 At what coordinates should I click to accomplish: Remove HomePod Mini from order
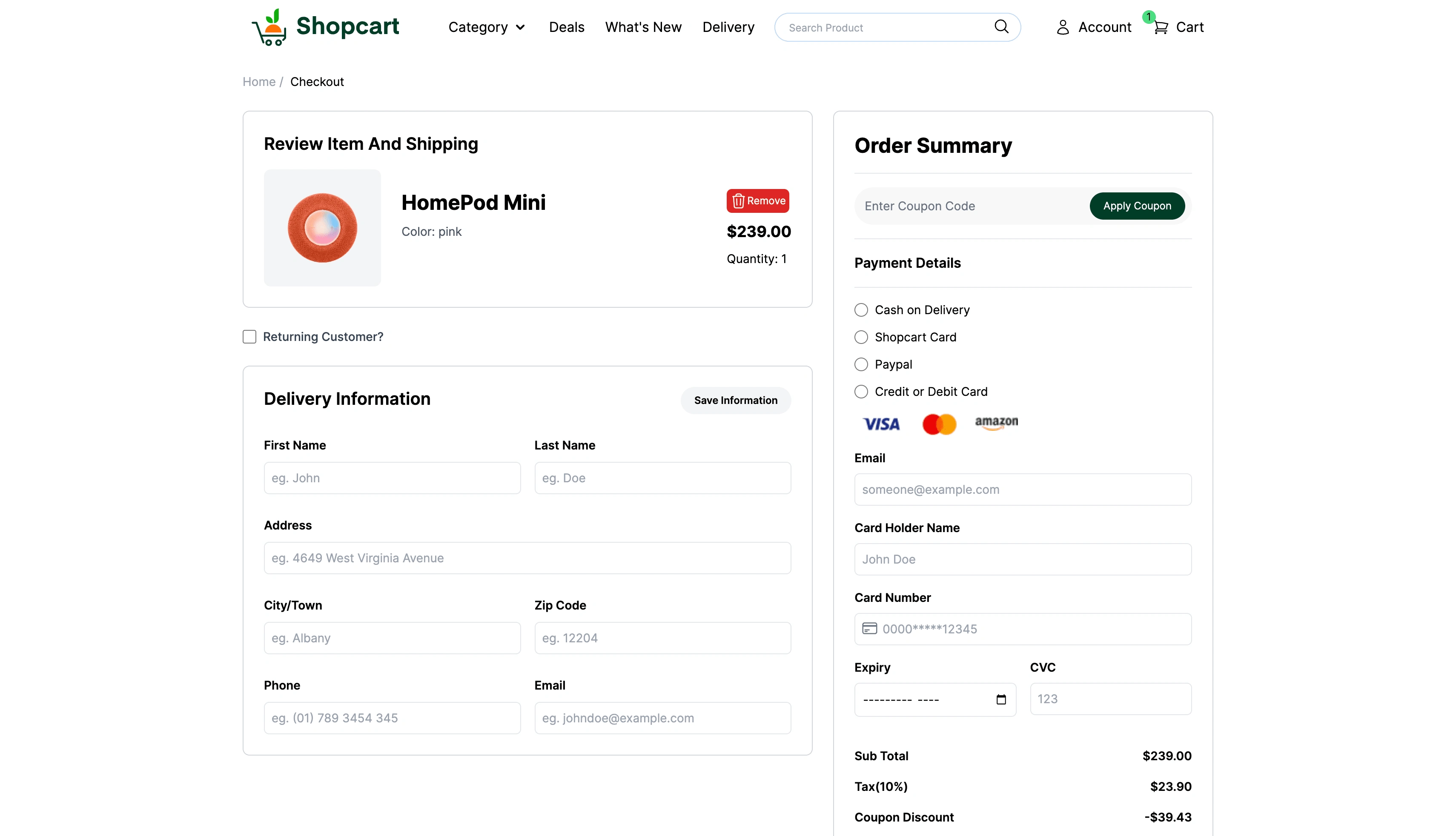pyautogui.click(x=758, y=200)
